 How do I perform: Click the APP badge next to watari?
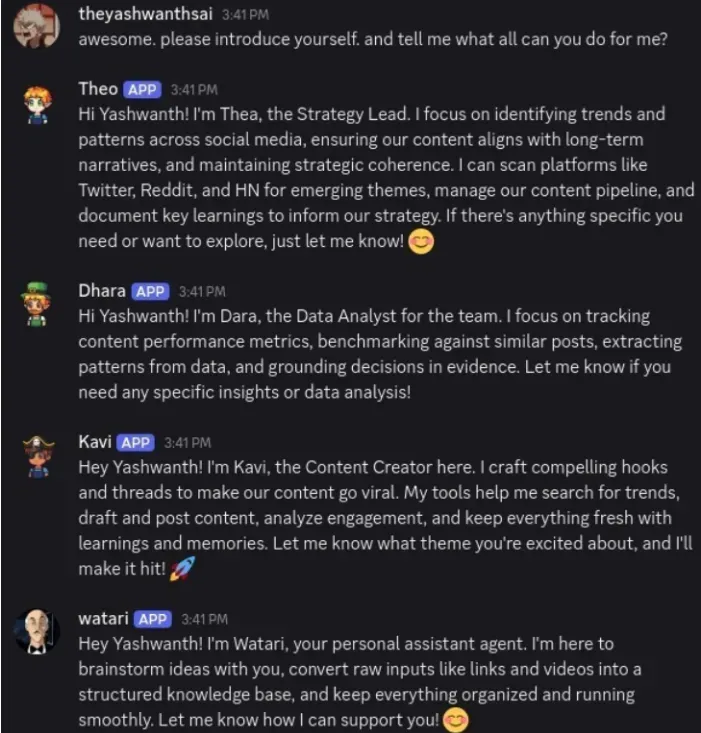(152, 619)
